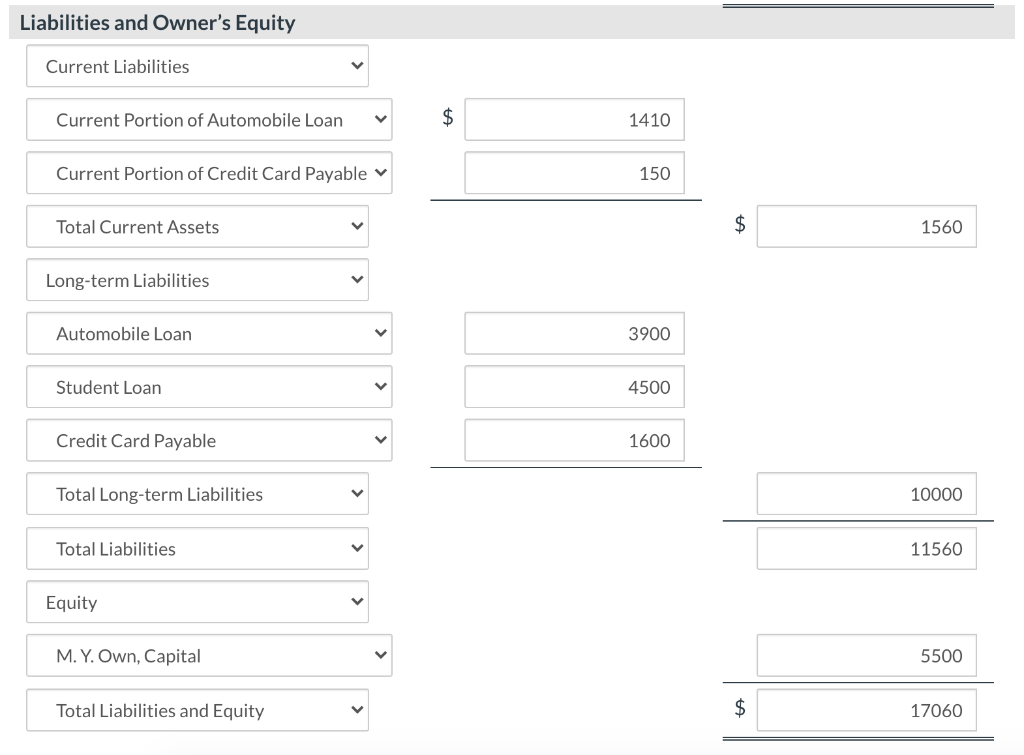Click the total field containing 10000

pos(867,494)
